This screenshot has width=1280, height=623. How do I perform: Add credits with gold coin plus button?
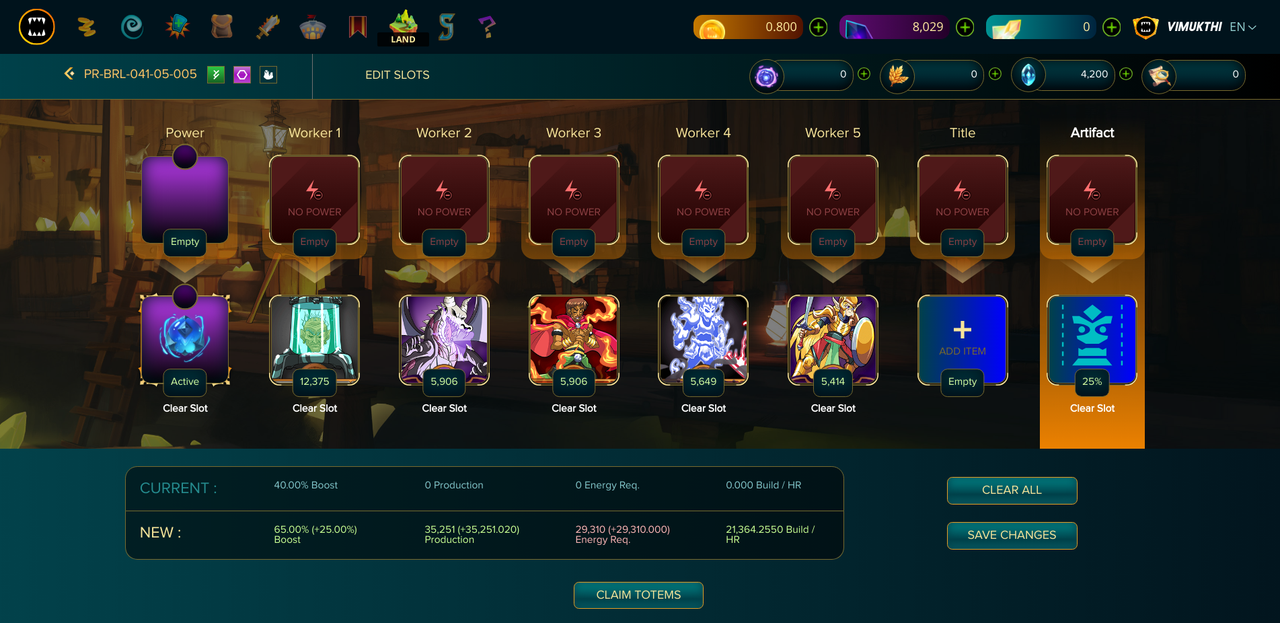point(818,27)
